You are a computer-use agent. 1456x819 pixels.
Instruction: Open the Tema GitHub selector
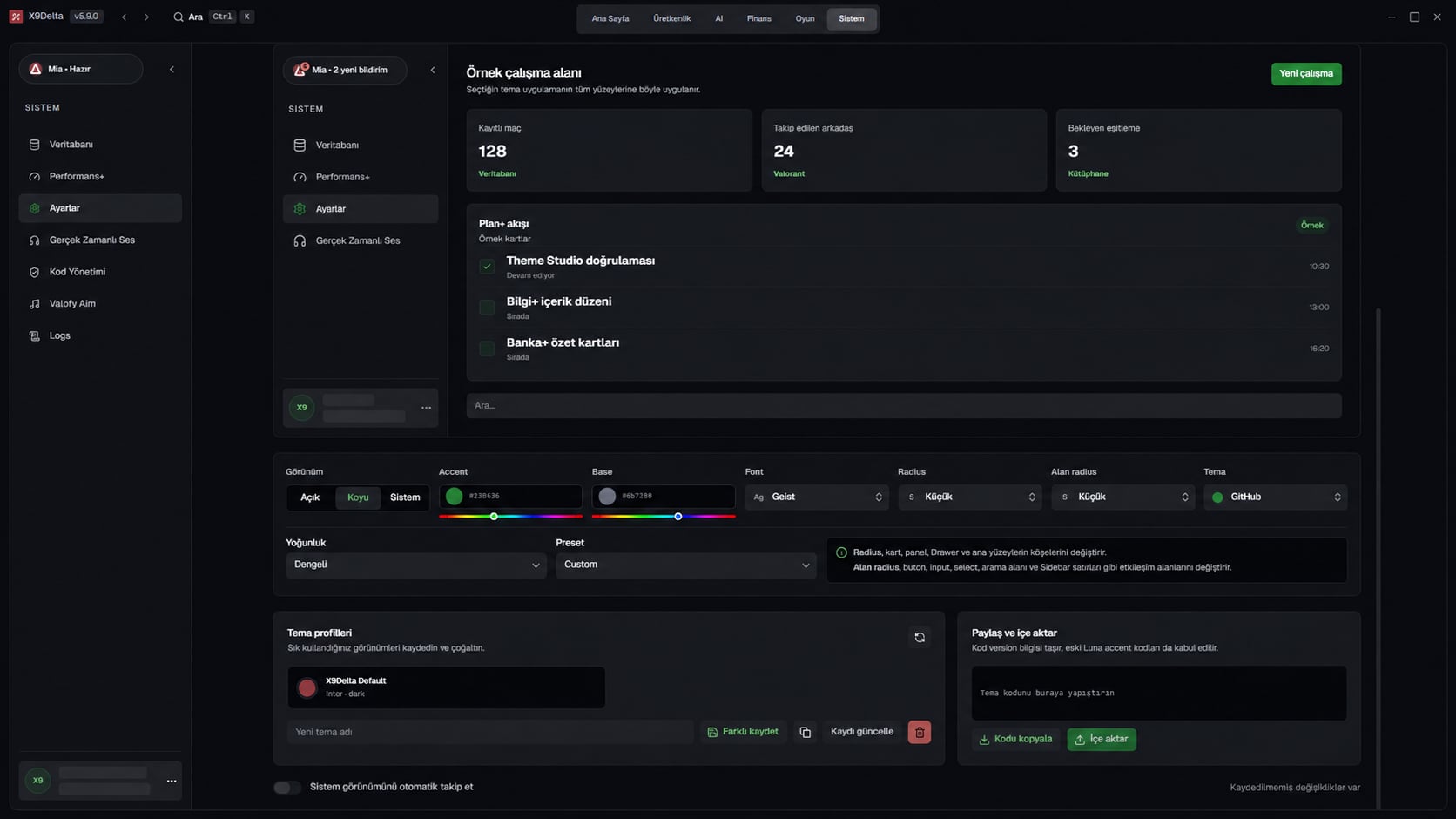(1276, 497)
